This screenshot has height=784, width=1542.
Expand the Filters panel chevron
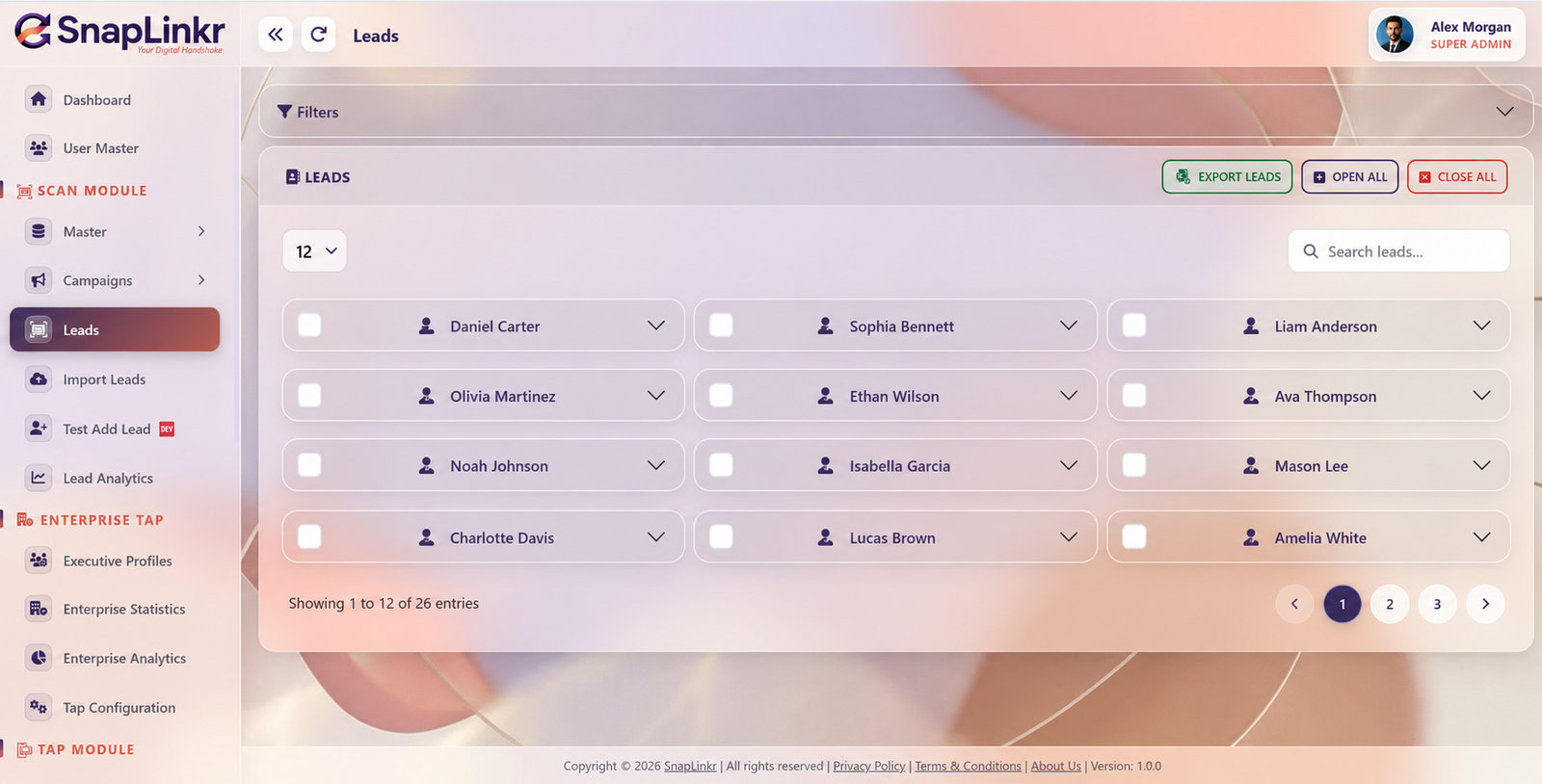[x=1504, y=112]
